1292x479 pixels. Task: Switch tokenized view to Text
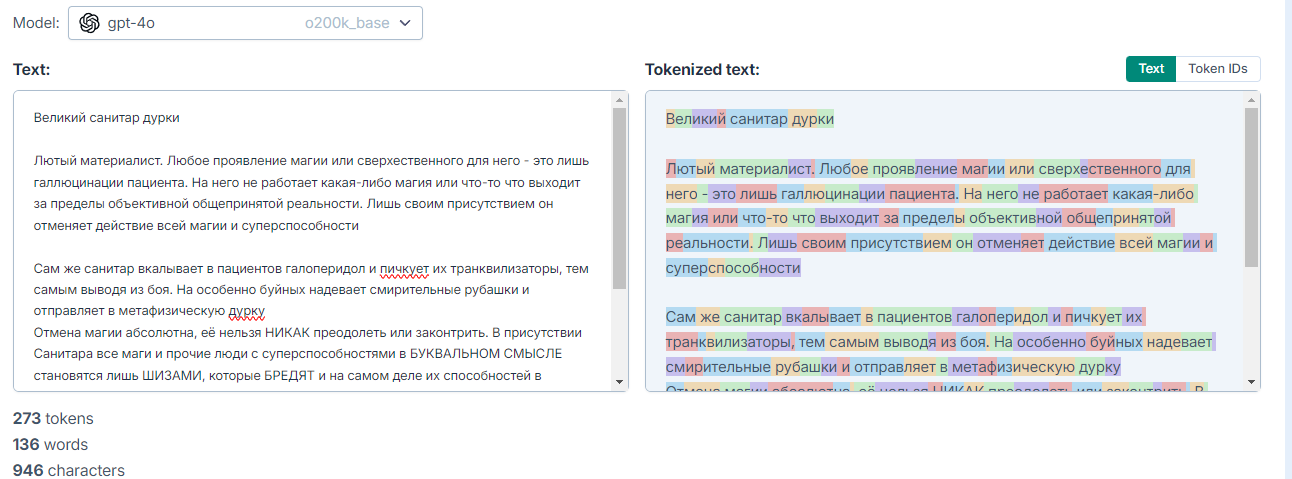1151,69
